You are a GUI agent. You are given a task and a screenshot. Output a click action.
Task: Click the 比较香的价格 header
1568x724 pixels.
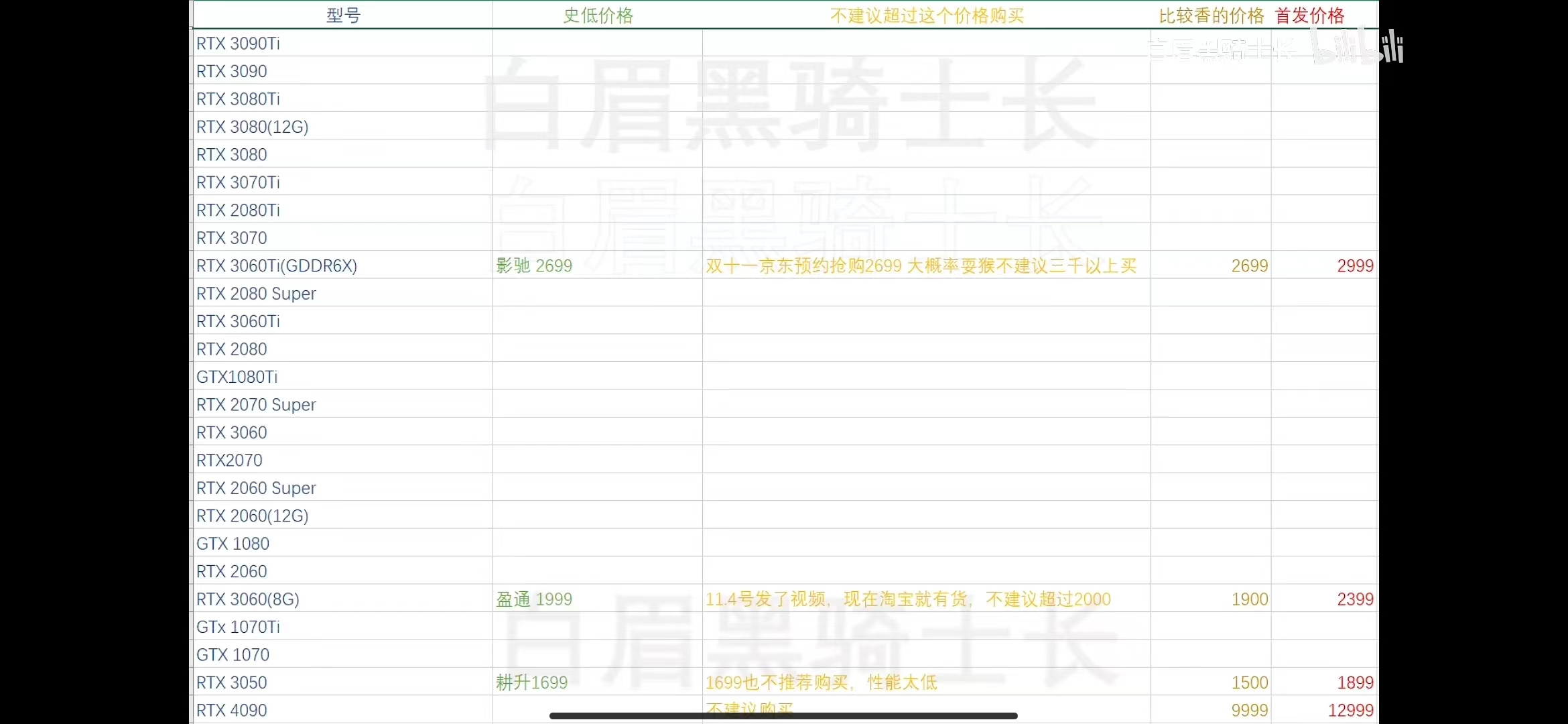1211,15
